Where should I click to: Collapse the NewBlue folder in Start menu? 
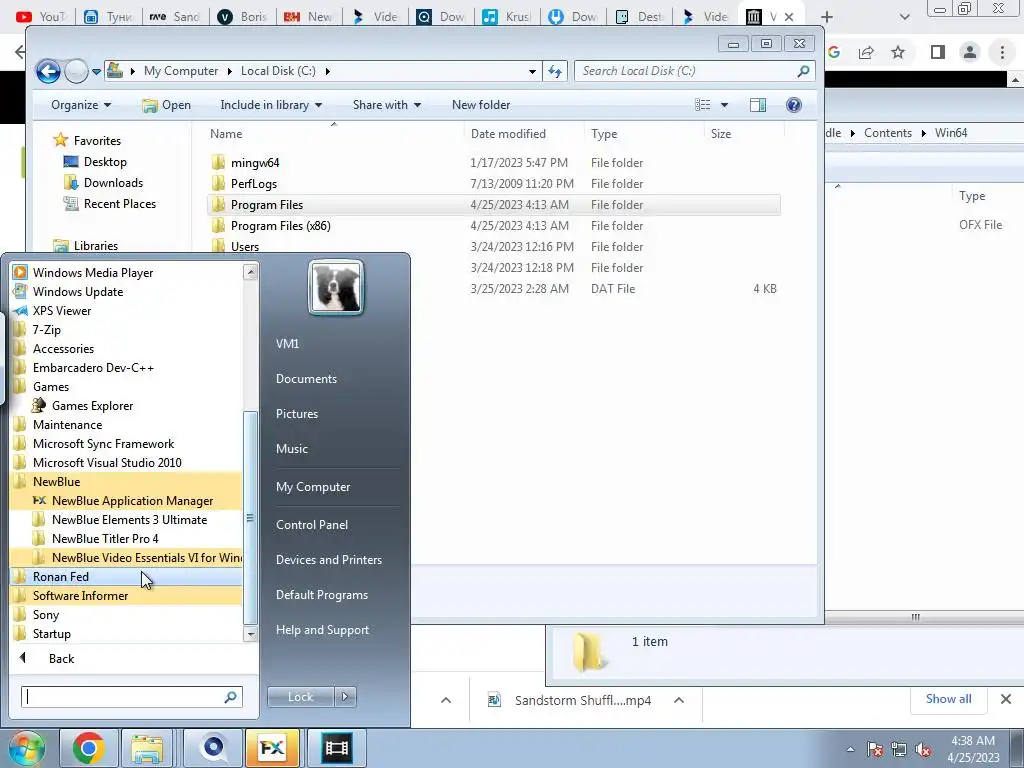(56, 481)
